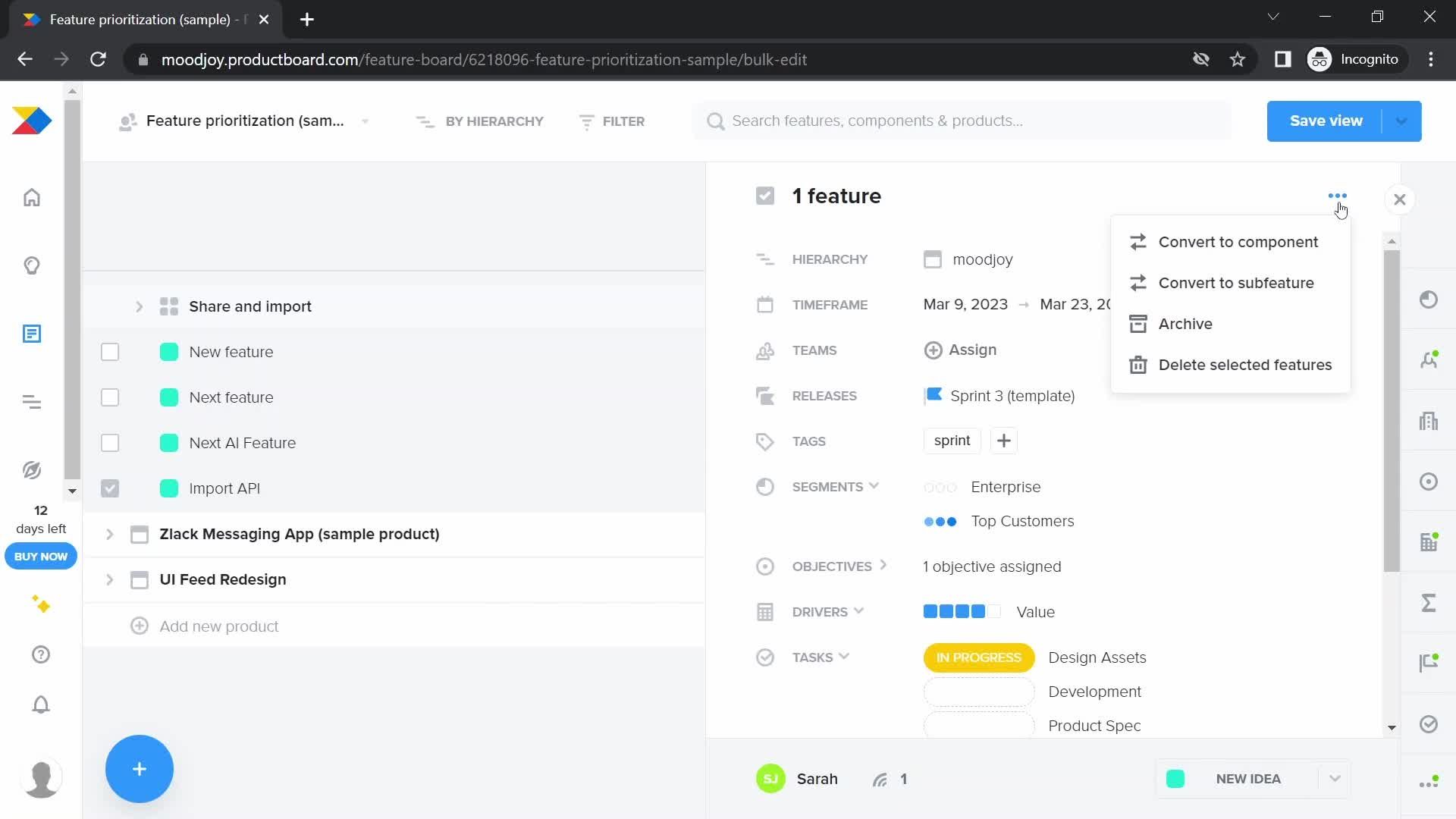1456x819 pixels.
Task: Open the notifications bell icon
Action: (x=41, y=704)
